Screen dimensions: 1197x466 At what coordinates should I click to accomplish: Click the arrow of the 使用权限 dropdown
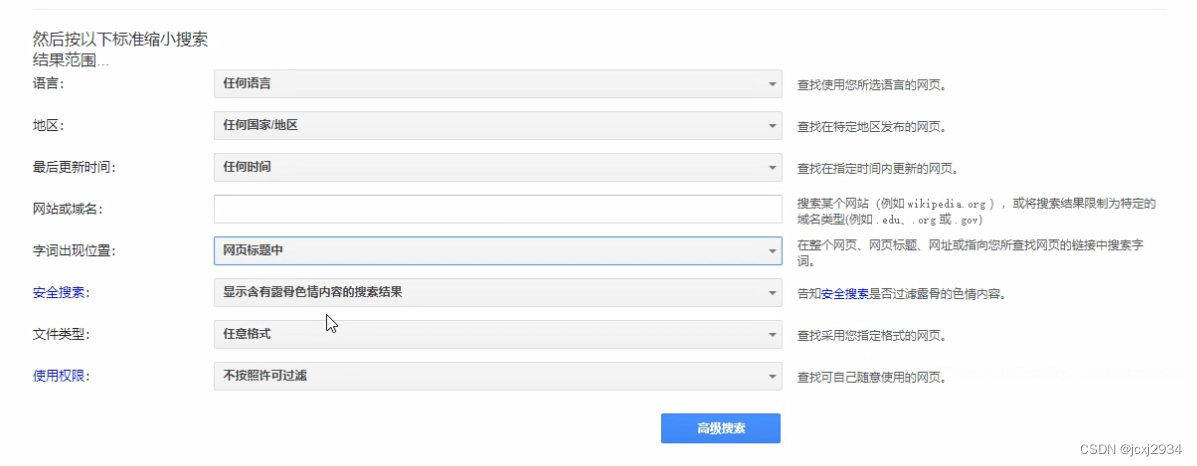pos(771,377)
